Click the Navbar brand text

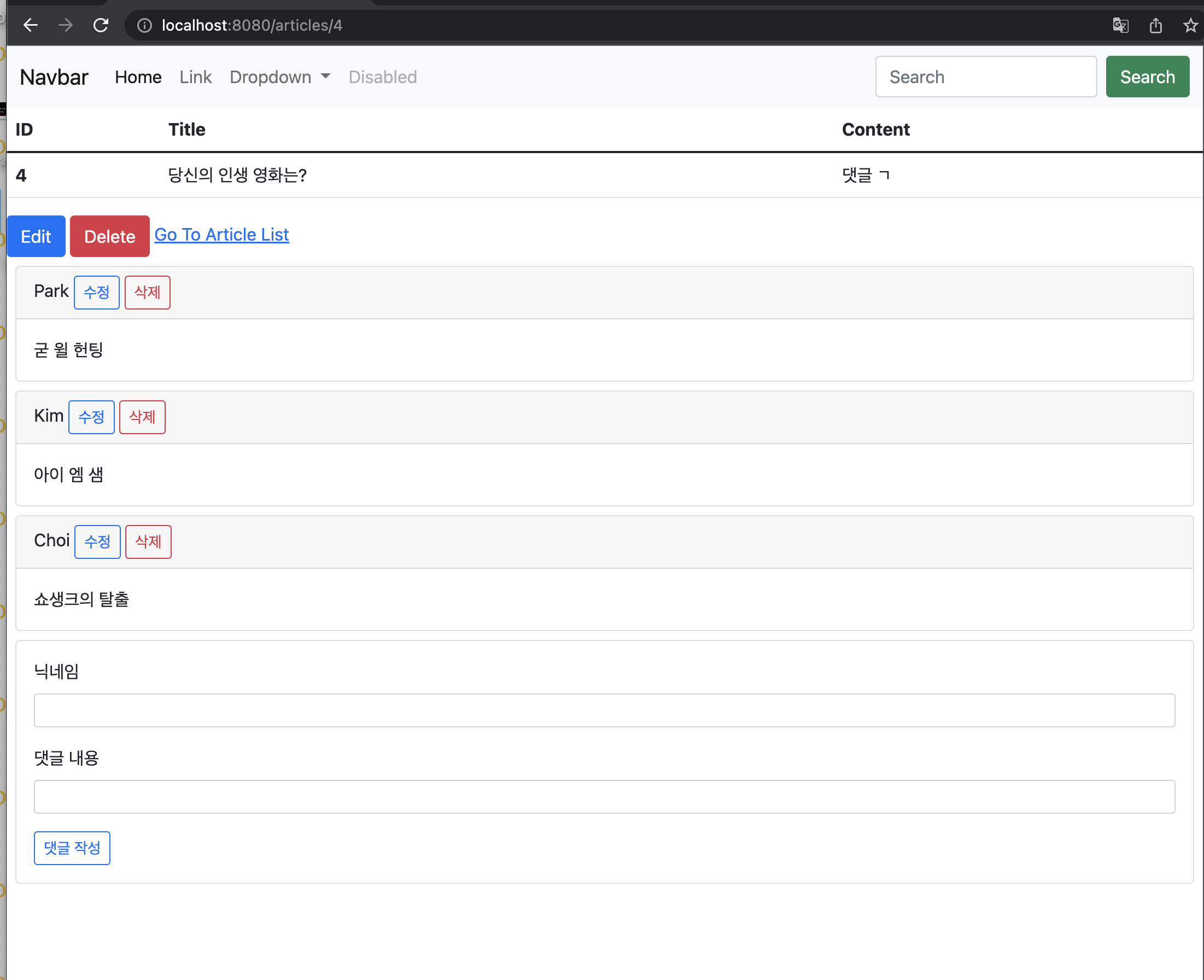pos(54,77)
